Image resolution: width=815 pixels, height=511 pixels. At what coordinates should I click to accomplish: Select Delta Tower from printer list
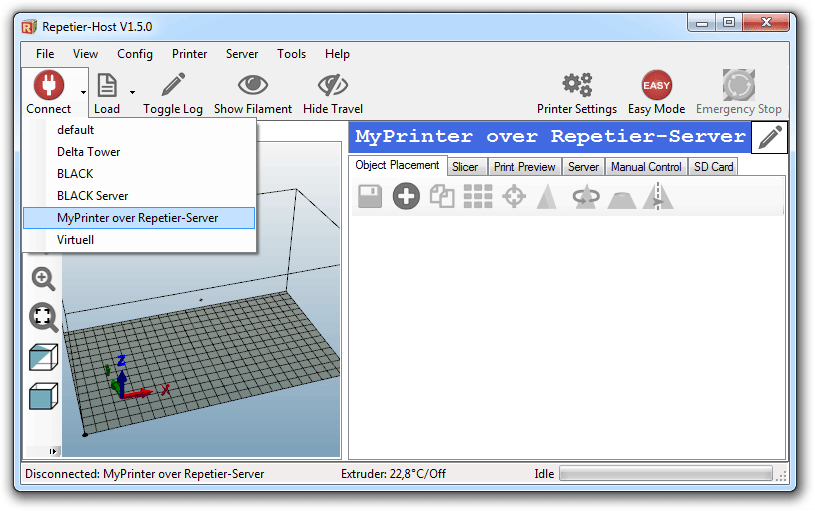89,152
